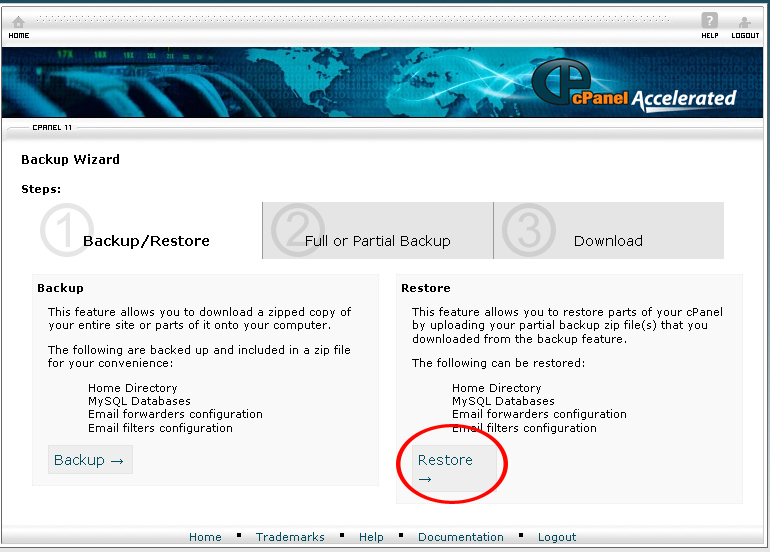
Task: Click the Backup → button
Action: [x=90, y=460]
